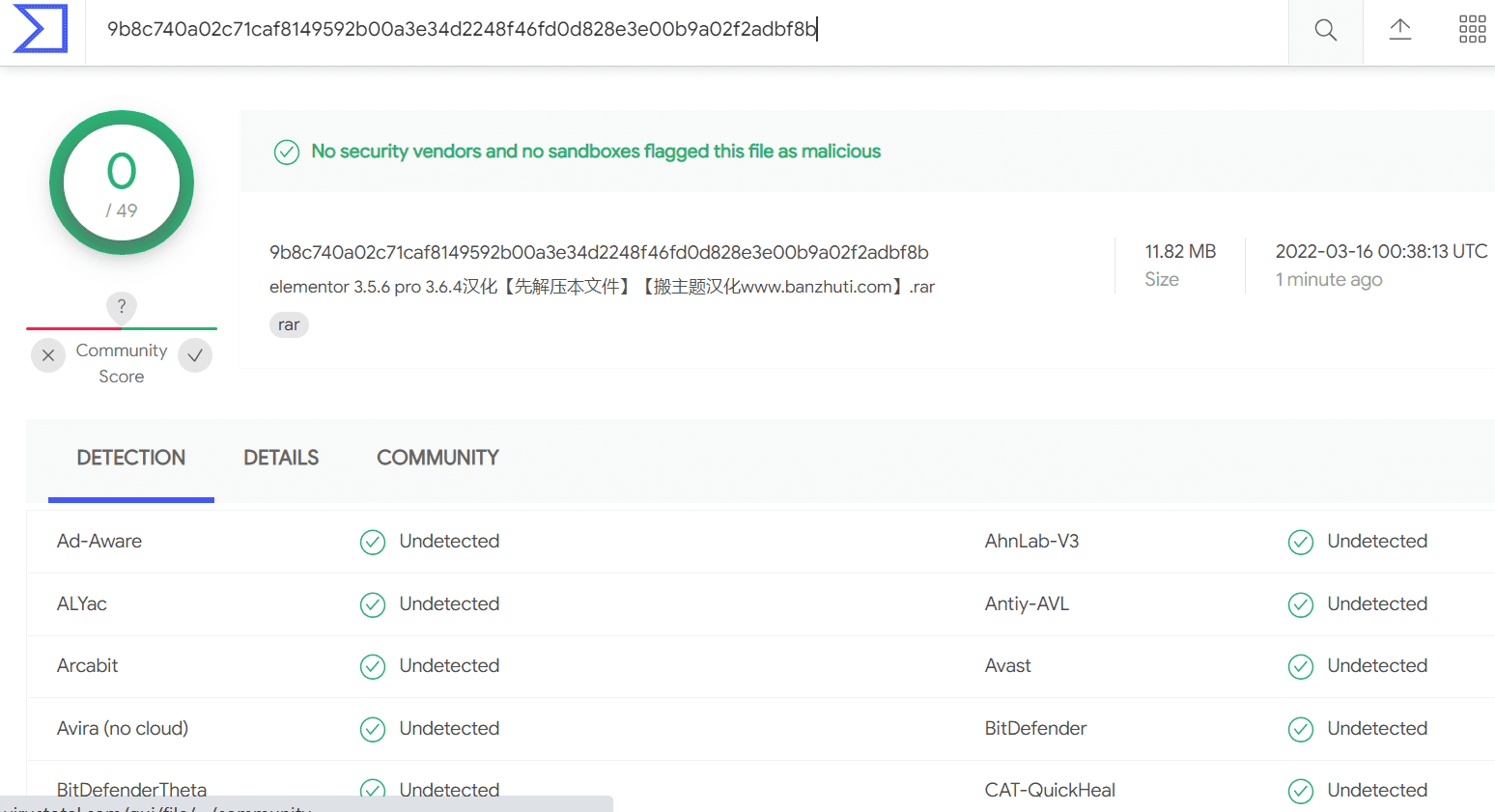
Task: Click the AhnLab-V3 vendor name
Action: tap(1031, 542)
